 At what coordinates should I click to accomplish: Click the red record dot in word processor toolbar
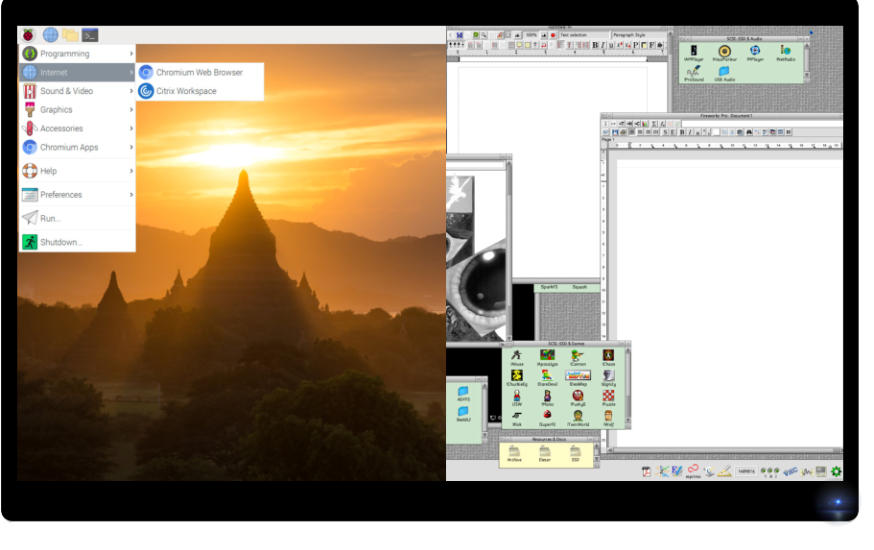coord(553,35)
